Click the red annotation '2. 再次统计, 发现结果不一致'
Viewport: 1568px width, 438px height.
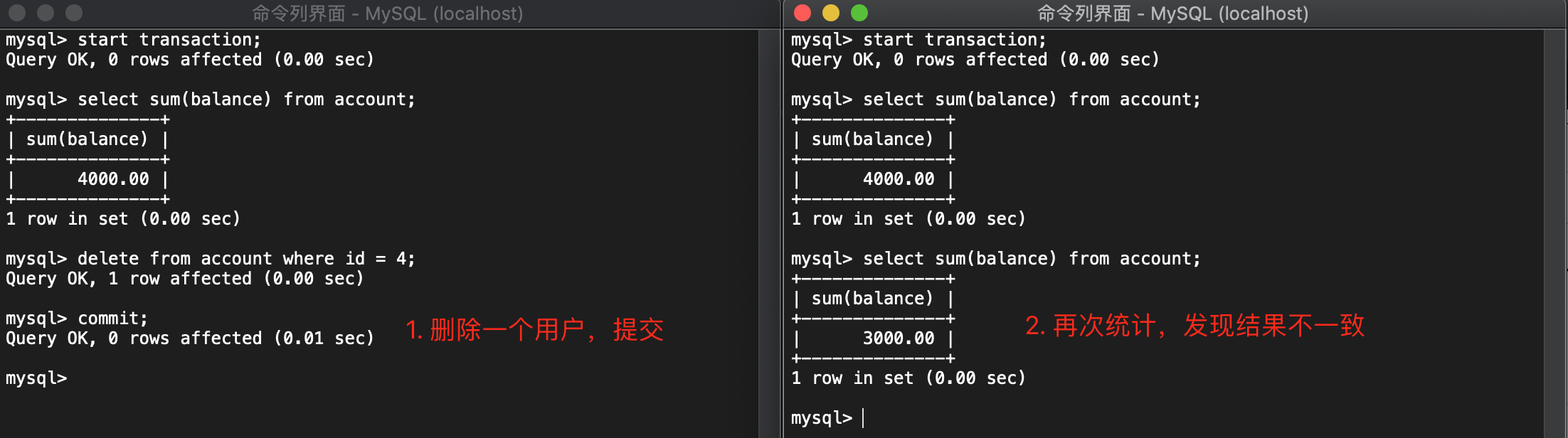click(1195, 326)
